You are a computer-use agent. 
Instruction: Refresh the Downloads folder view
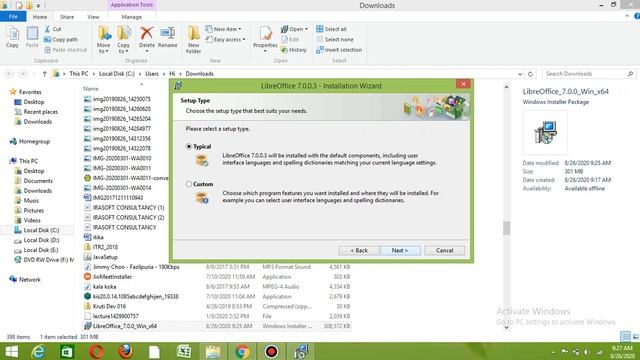[530, 74]
